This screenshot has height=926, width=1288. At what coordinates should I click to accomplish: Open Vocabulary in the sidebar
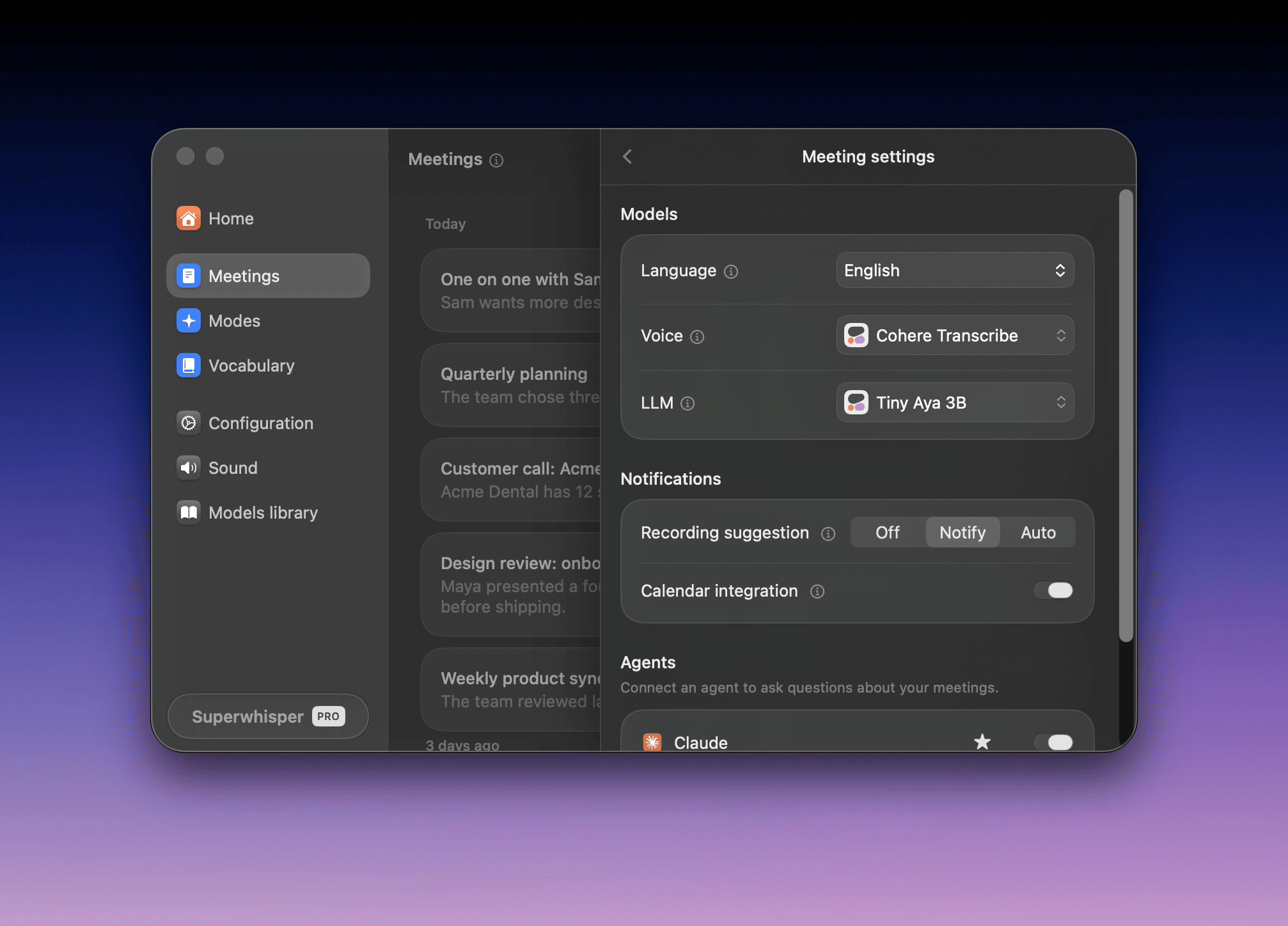tap(268, 366)
